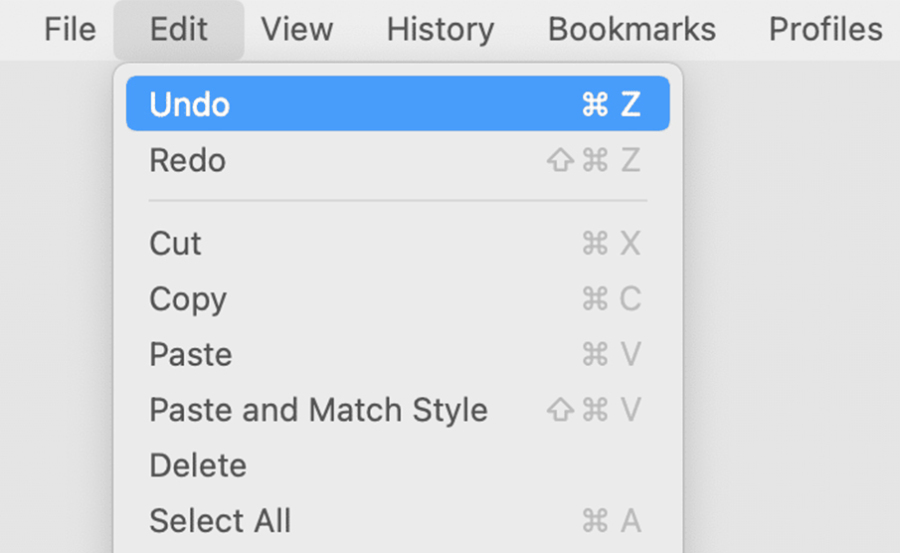The image size is (900, 553).
Task: Select the Cut menu entry
Action: tap(398, 243)
